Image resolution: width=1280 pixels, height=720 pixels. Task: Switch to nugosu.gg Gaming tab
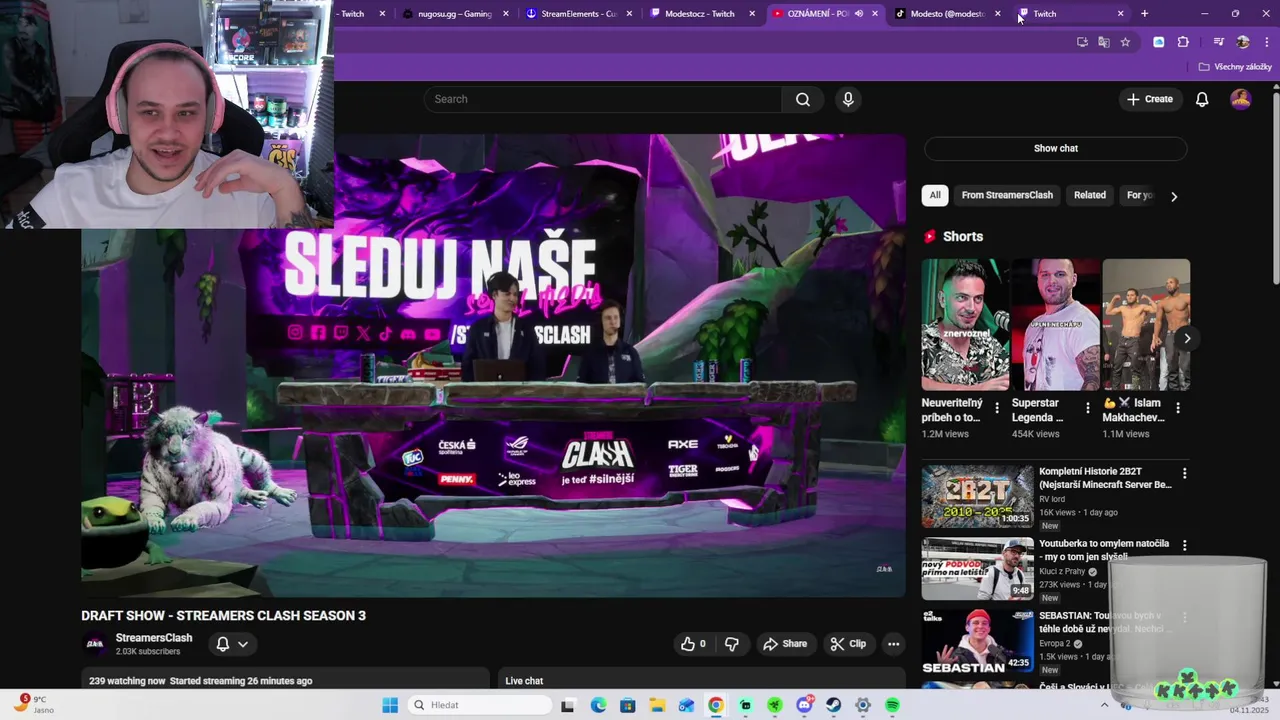tap(458, 14)
